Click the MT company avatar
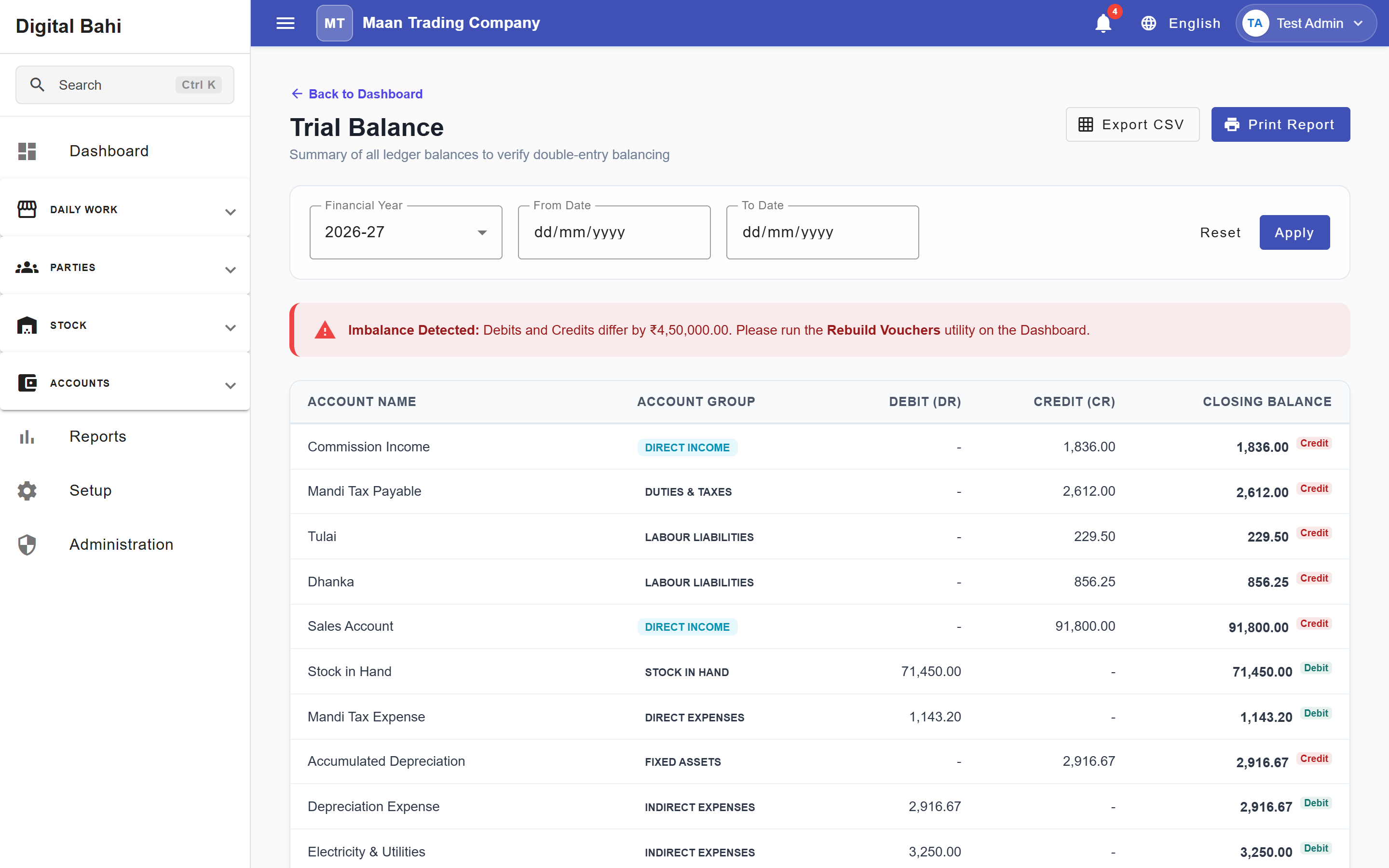 tap(335, 23)
